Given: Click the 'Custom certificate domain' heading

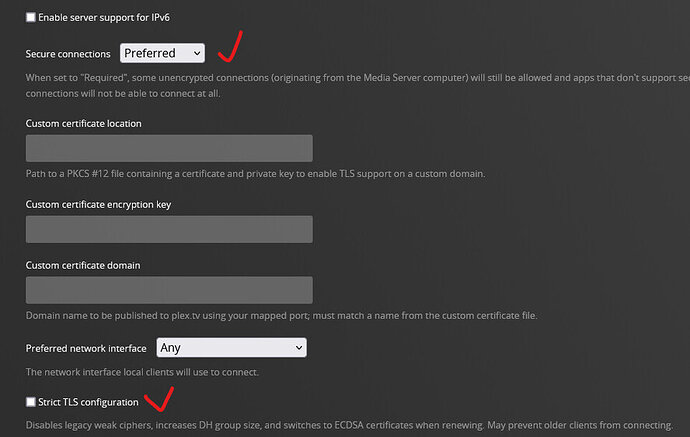Looking at the screenshot, I should (82, 265).
